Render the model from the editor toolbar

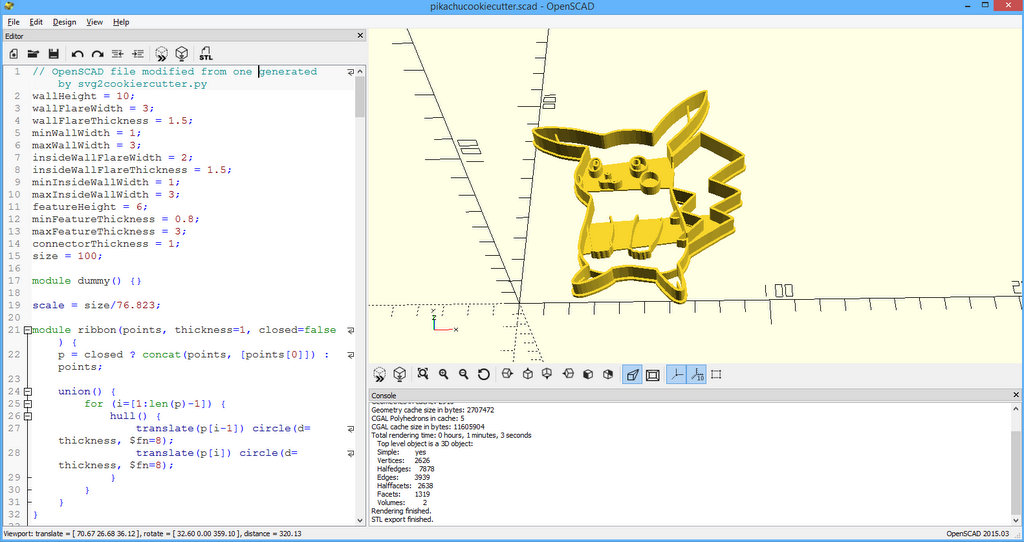click(x=182, y=54)
